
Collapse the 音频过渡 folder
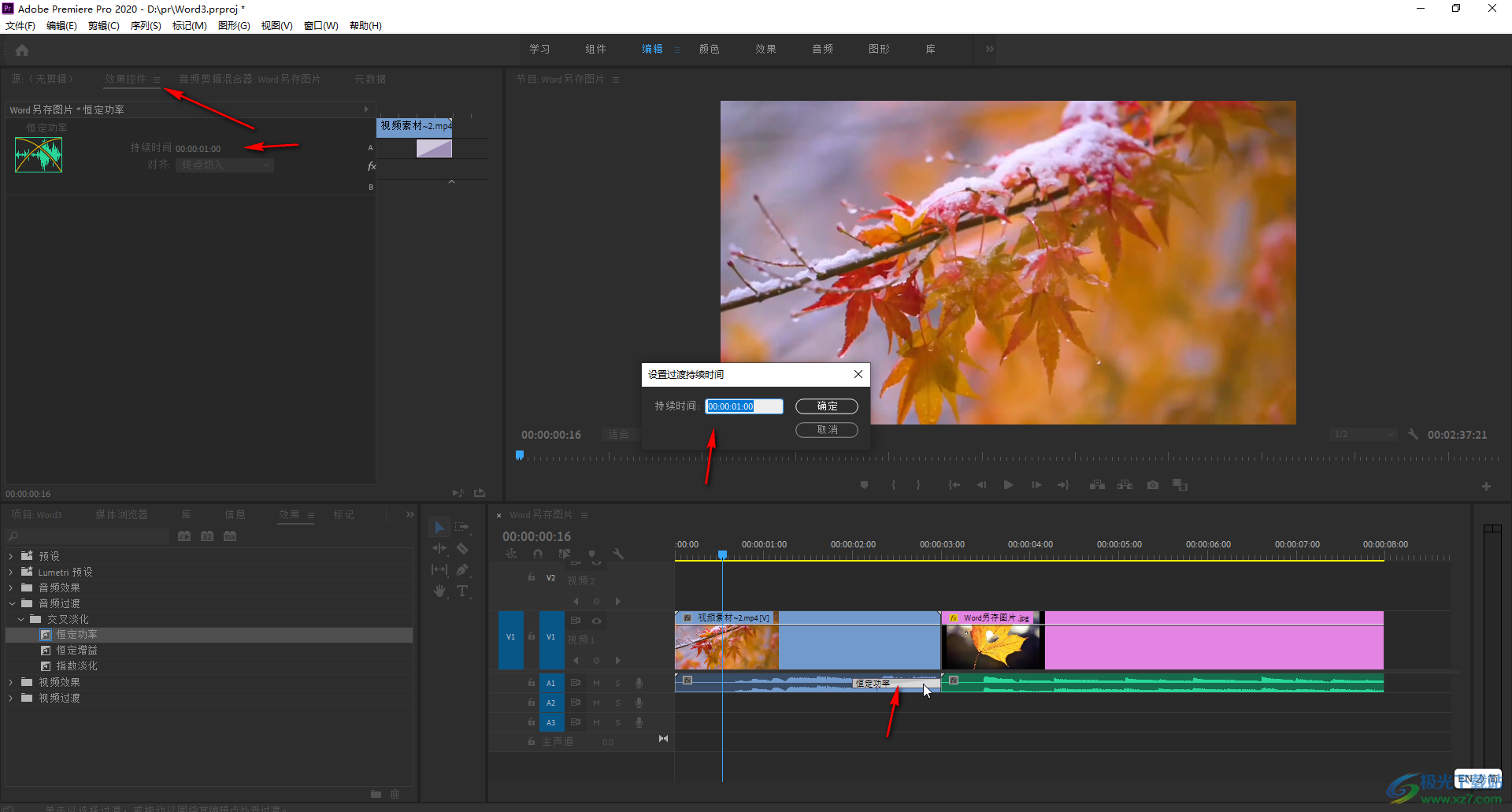(x=11, y=603)
